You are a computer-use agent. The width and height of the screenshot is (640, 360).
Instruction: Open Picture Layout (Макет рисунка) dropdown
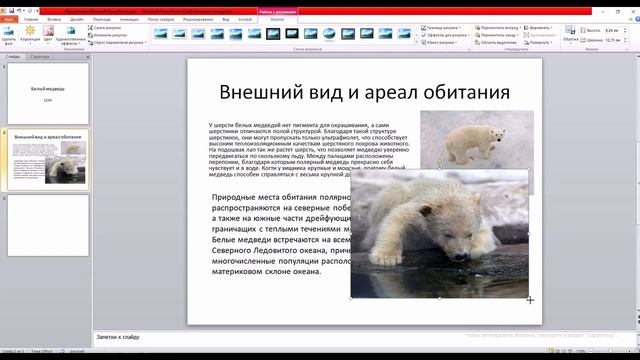(439, 42)
